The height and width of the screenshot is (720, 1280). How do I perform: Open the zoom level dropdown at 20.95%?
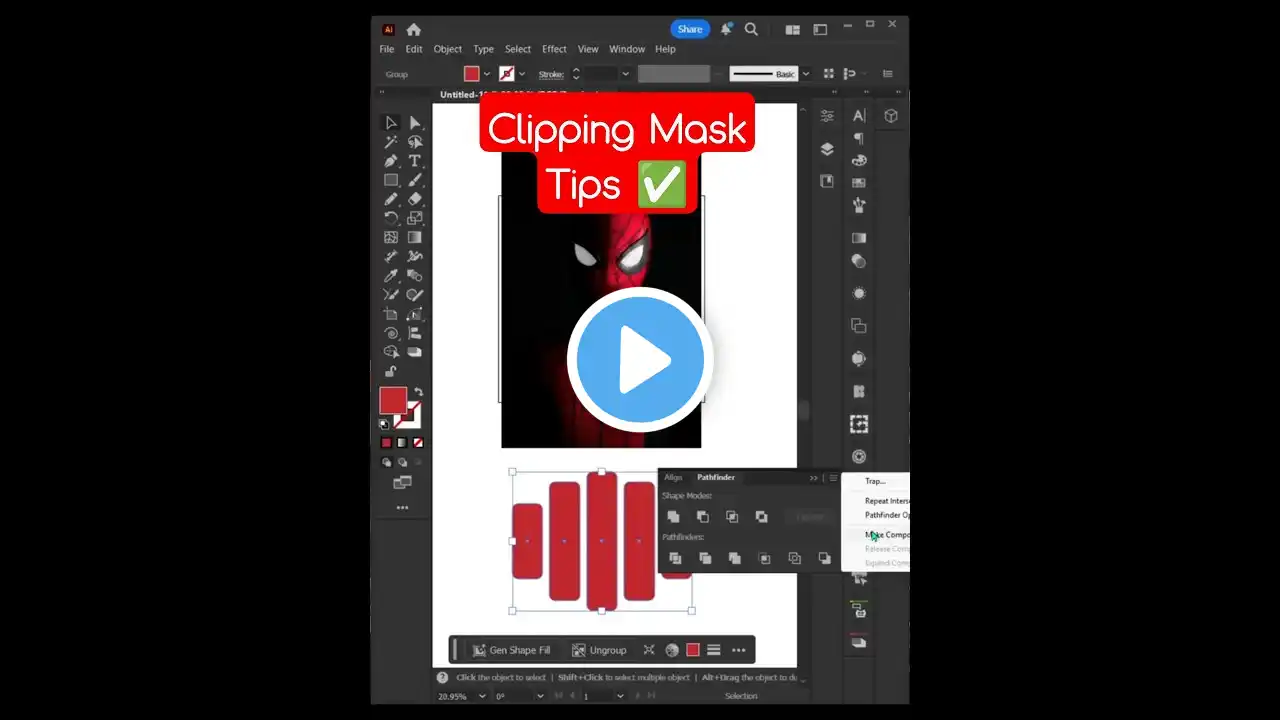(481, 696)
